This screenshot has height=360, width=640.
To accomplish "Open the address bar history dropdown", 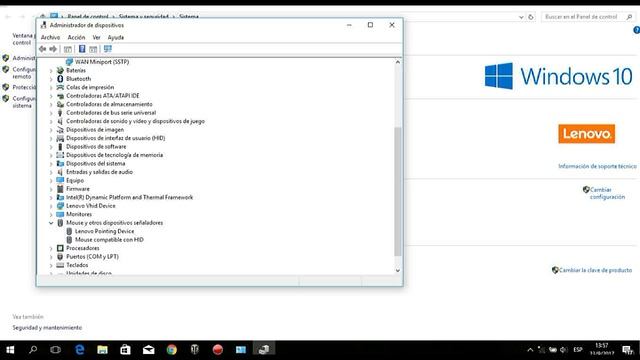I will (x=521, y=17).
